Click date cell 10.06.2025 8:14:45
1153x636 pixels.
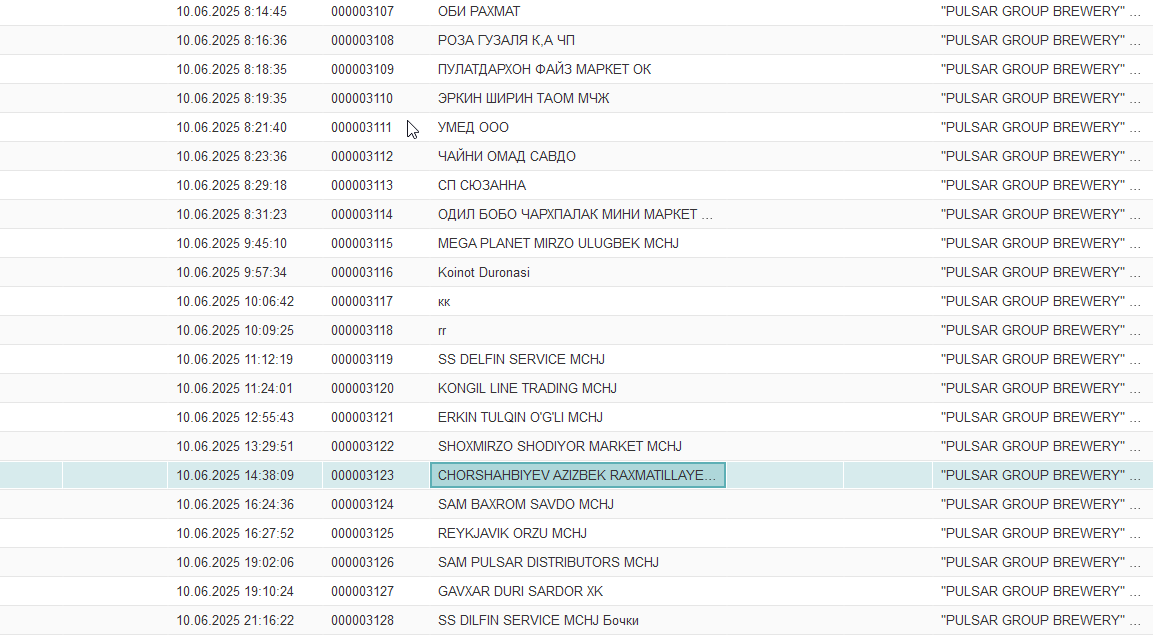pyautogui.click(x=232, y=12)
